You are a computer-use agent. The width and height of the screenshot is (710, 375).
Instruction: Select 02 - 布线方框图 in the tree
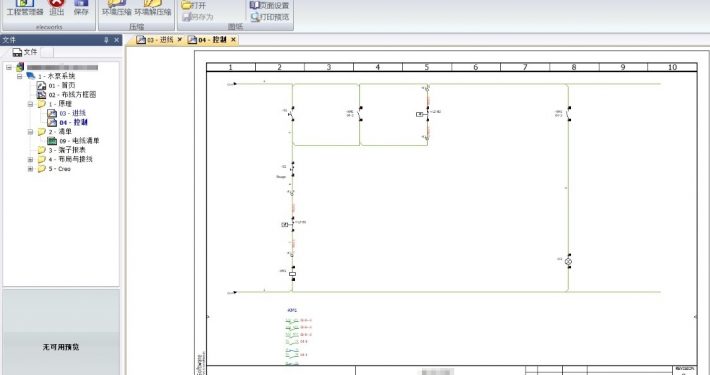[x=67, y=95]
